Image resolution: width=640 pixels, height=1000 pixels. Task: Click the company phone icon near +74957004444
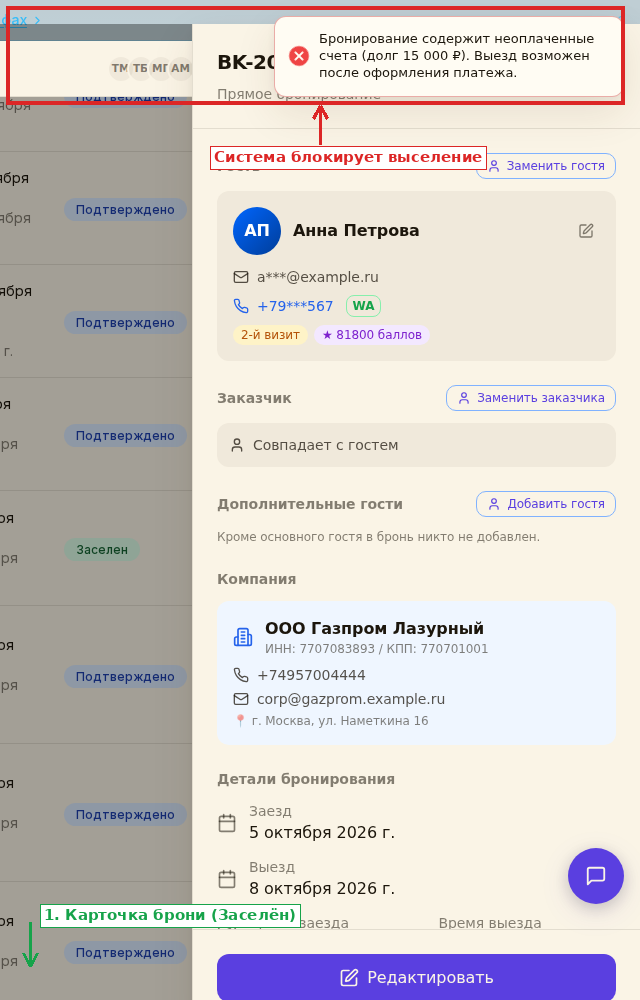point(241,675)
